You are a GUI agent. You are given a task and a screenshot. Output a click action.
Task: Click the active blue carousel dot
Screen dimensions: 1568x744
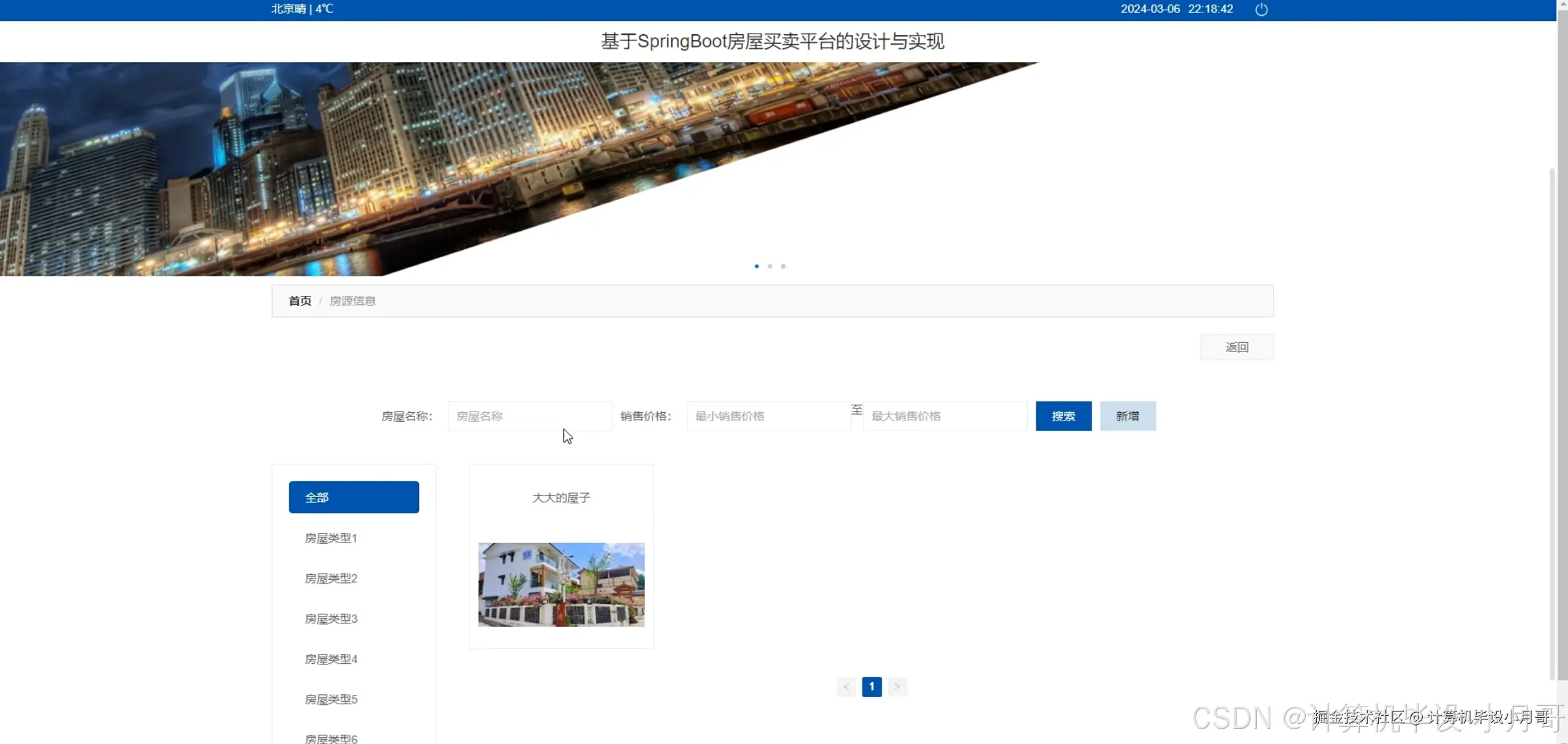756,266
